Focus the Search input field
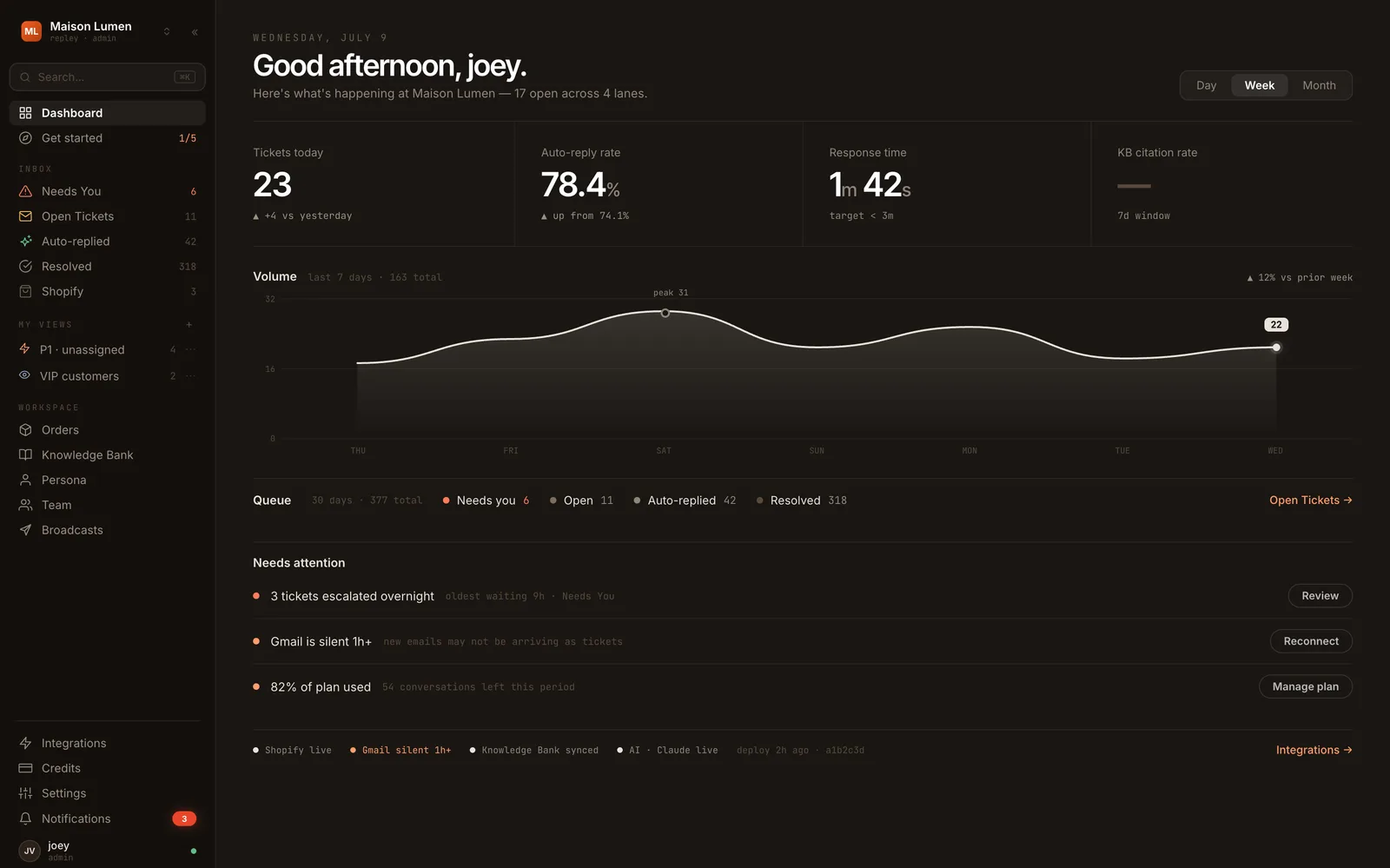 [x=108, y=77]
